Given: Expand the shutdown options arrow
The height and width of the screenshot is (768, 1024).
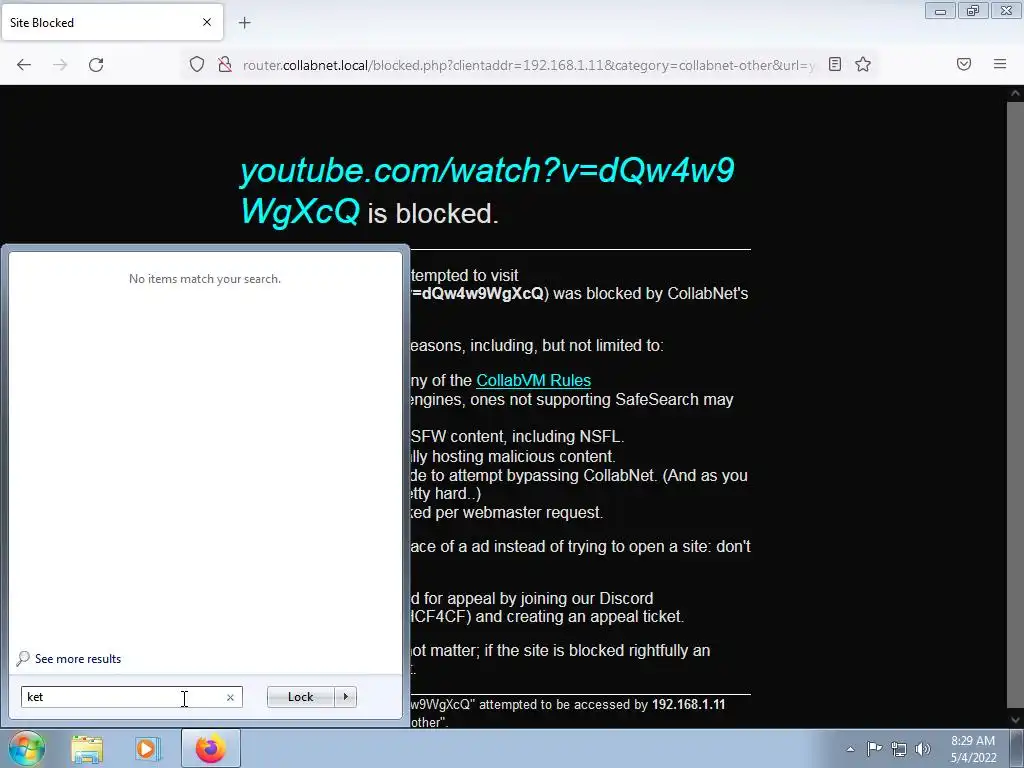Looking at the screenshot, I should pos(345,697).
